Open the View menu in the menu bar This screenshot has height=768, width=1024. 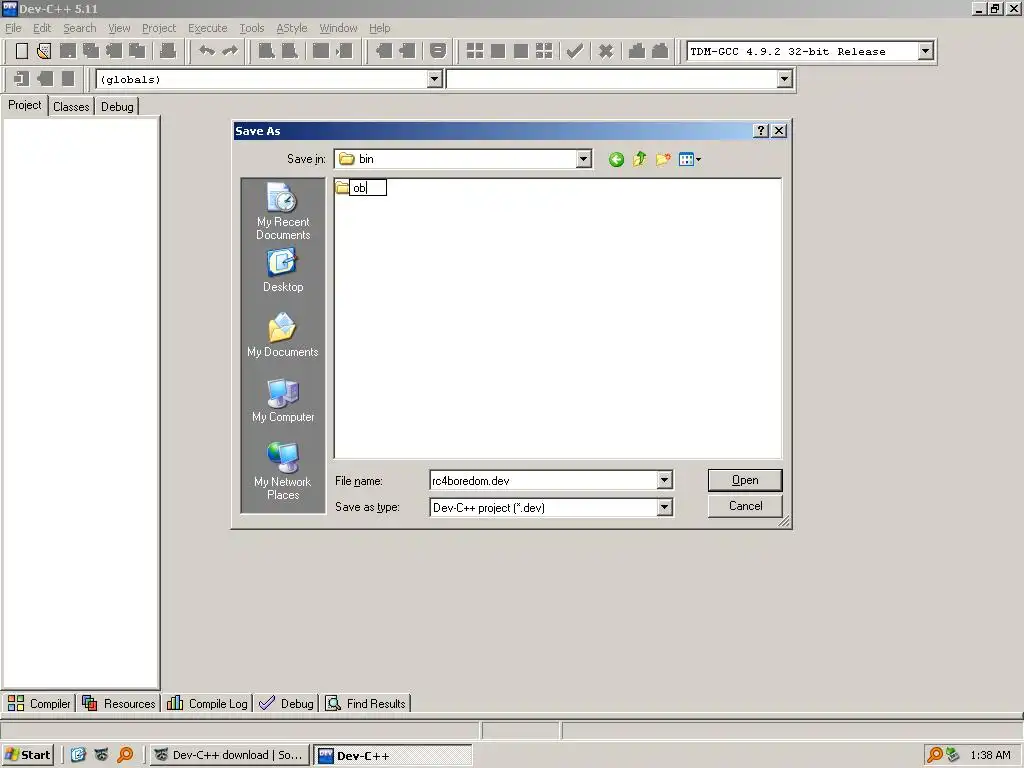point(119,28)
